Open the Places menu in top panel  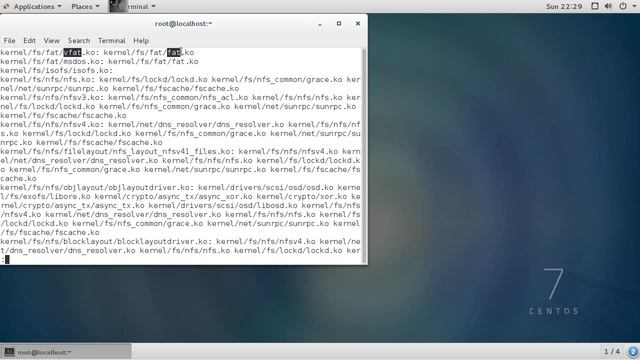(85, 7)
